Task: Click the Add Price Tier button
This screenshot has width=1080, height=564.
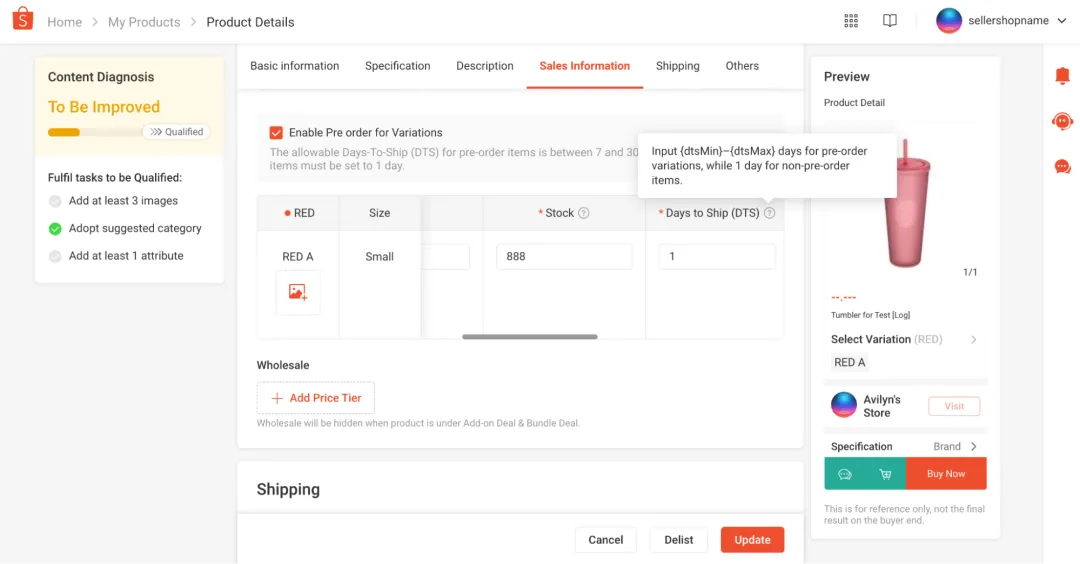Action: (315, 398)
